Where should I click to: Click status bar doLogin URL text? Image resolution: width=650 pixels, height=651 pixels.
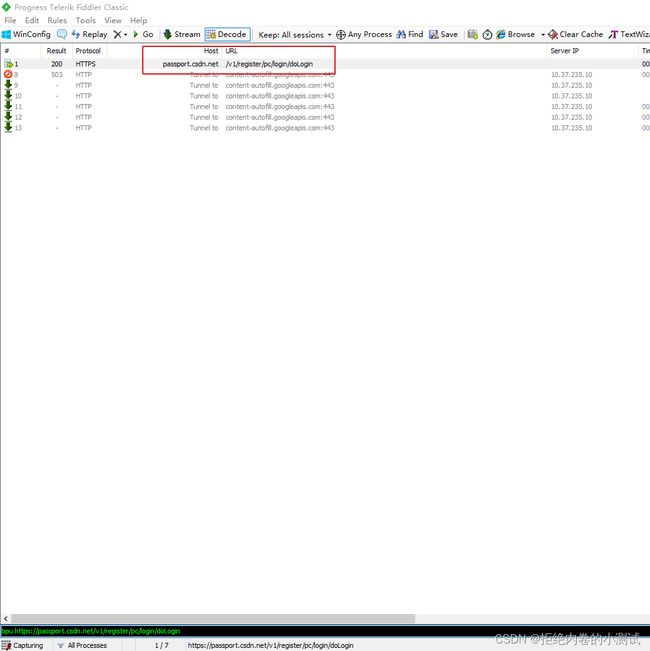coord(270,646)
